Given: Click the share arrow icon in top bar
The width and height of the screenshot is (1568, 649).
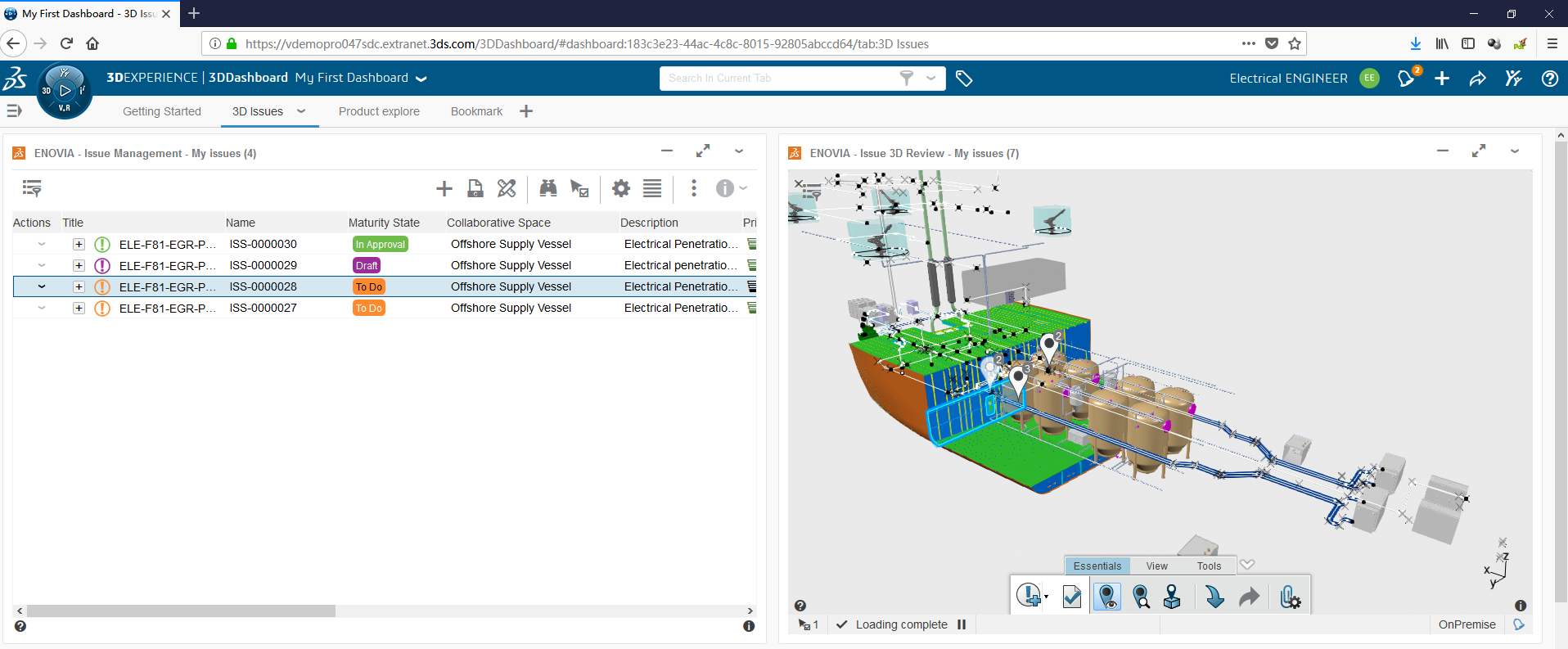Looking at the screenshot, I should (x=1477, y=79).
